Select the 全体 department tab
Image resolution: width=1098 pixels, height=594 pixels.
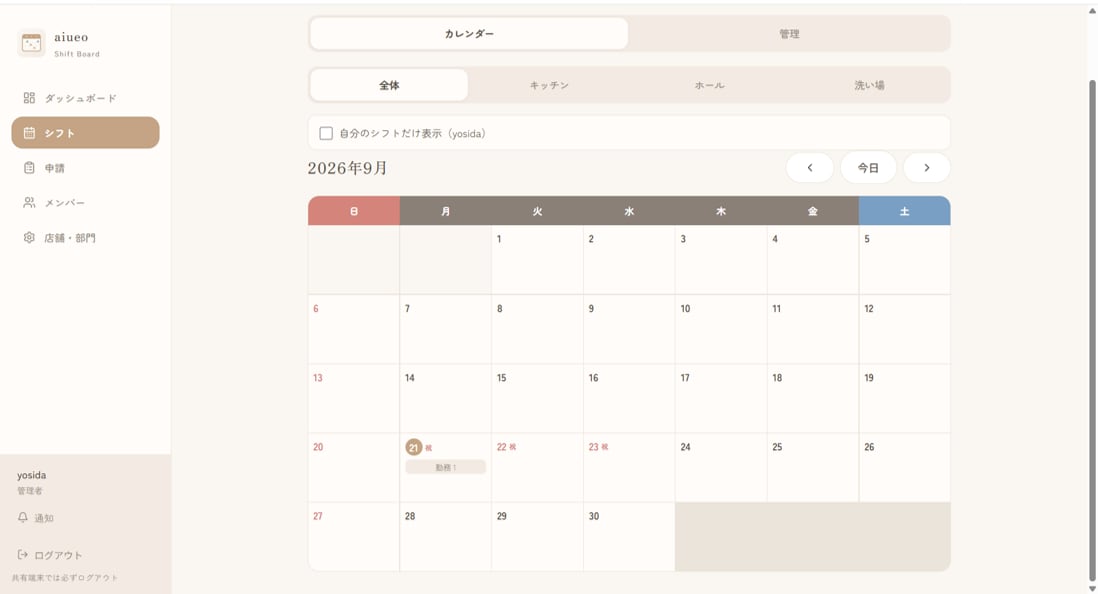click(389, 85)
